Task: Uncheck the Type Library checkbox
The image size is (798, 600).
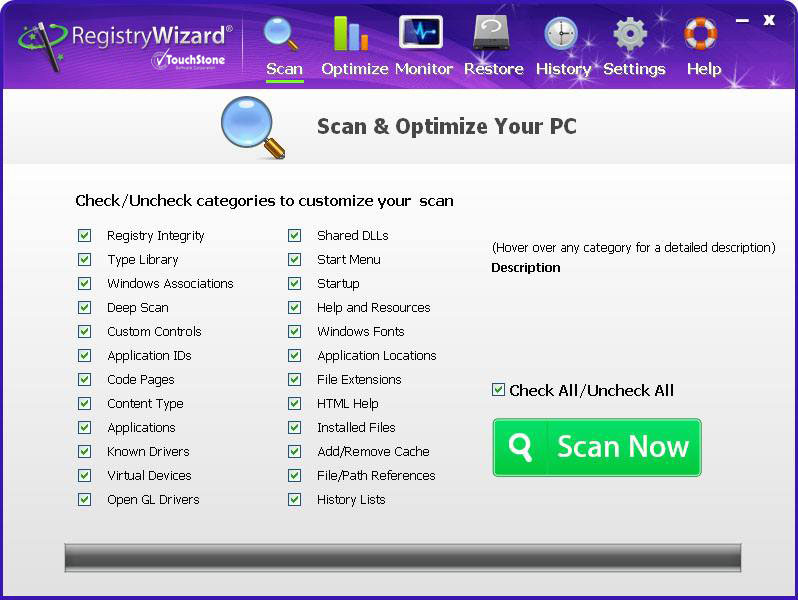Action: point(84,260)
